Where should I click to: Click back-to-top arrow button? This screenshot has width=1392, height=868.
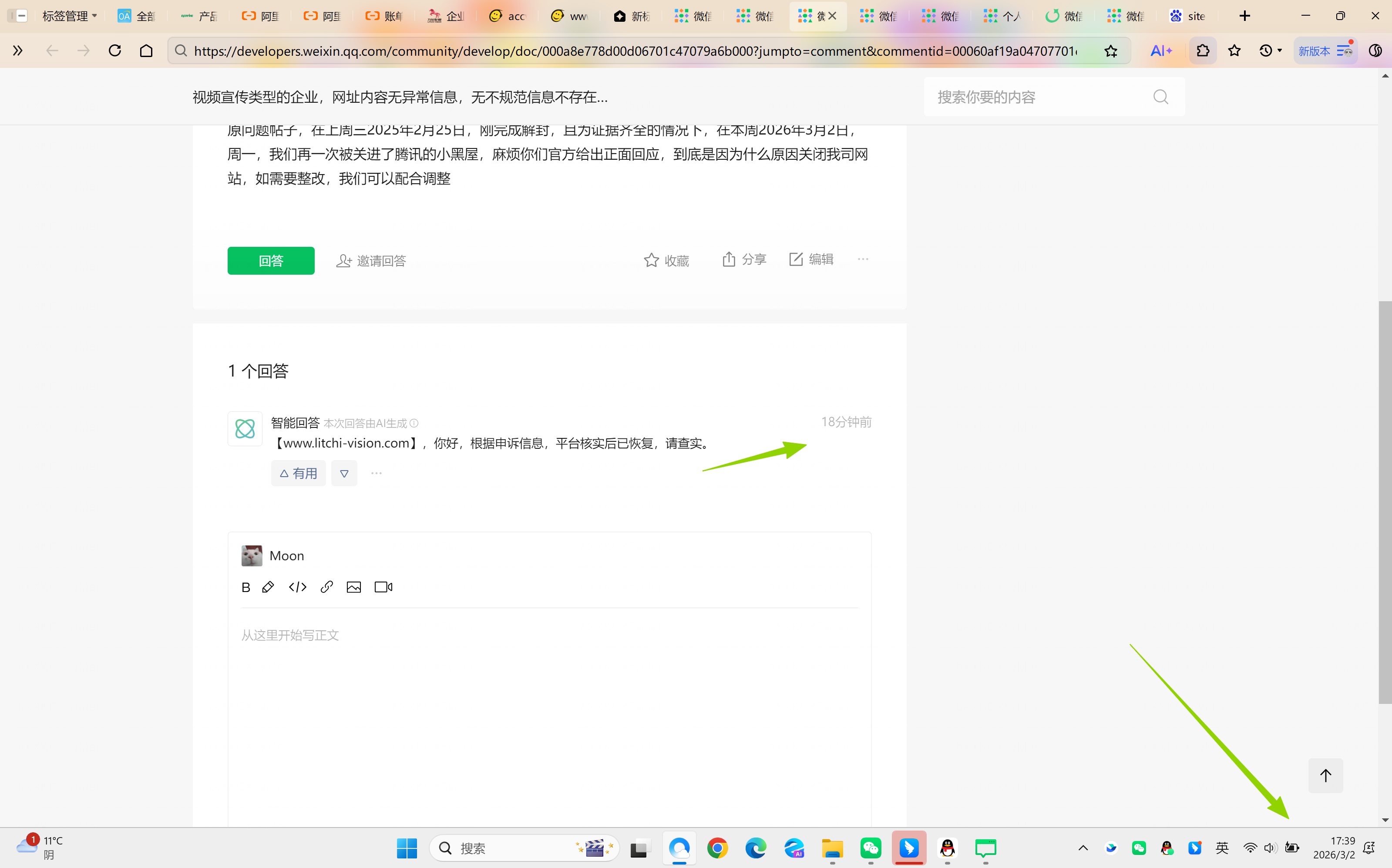pyautogui.click(x=1325, y=776)
